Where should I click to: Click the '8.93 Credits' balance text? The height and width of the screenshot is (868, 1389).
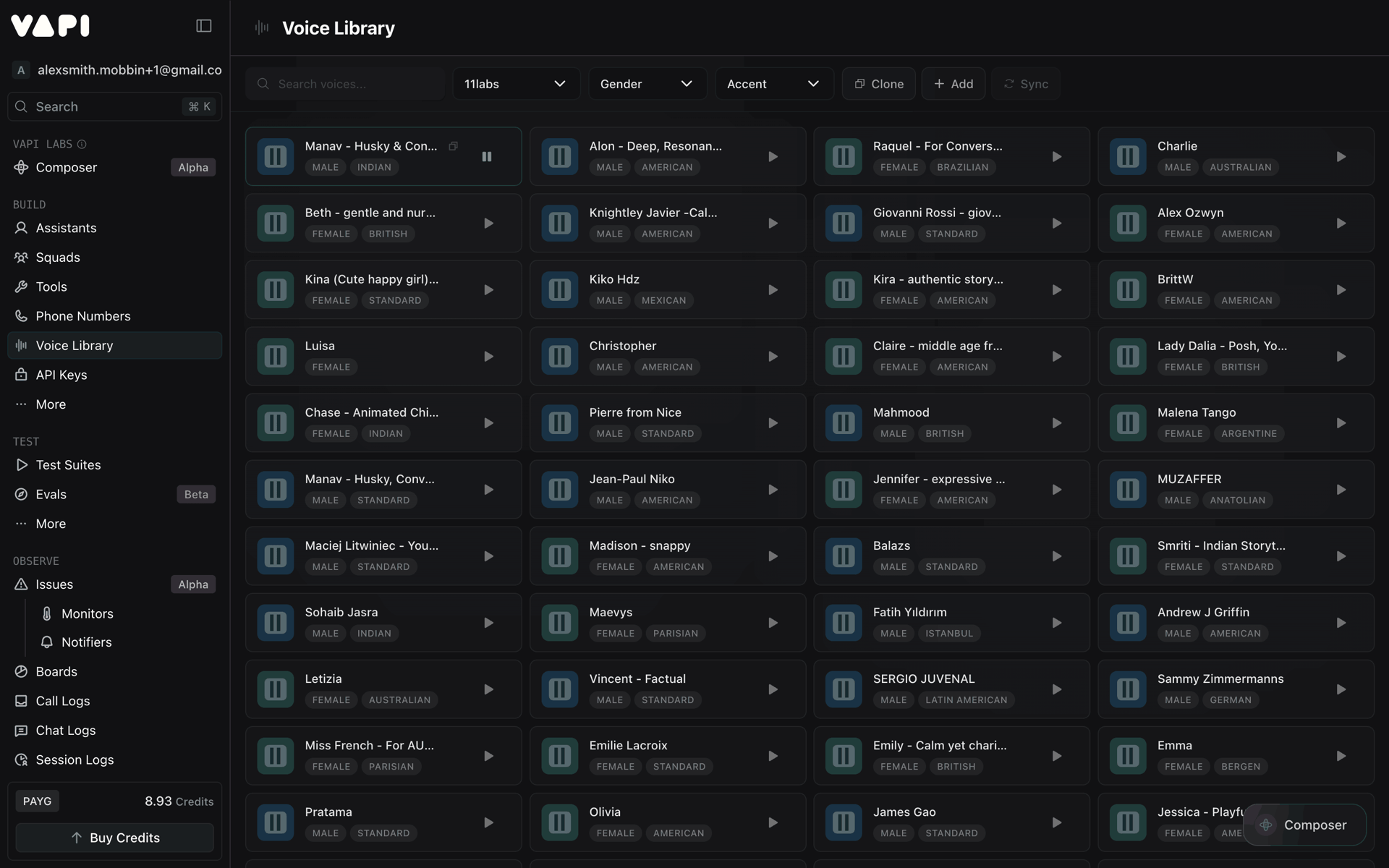179,801
